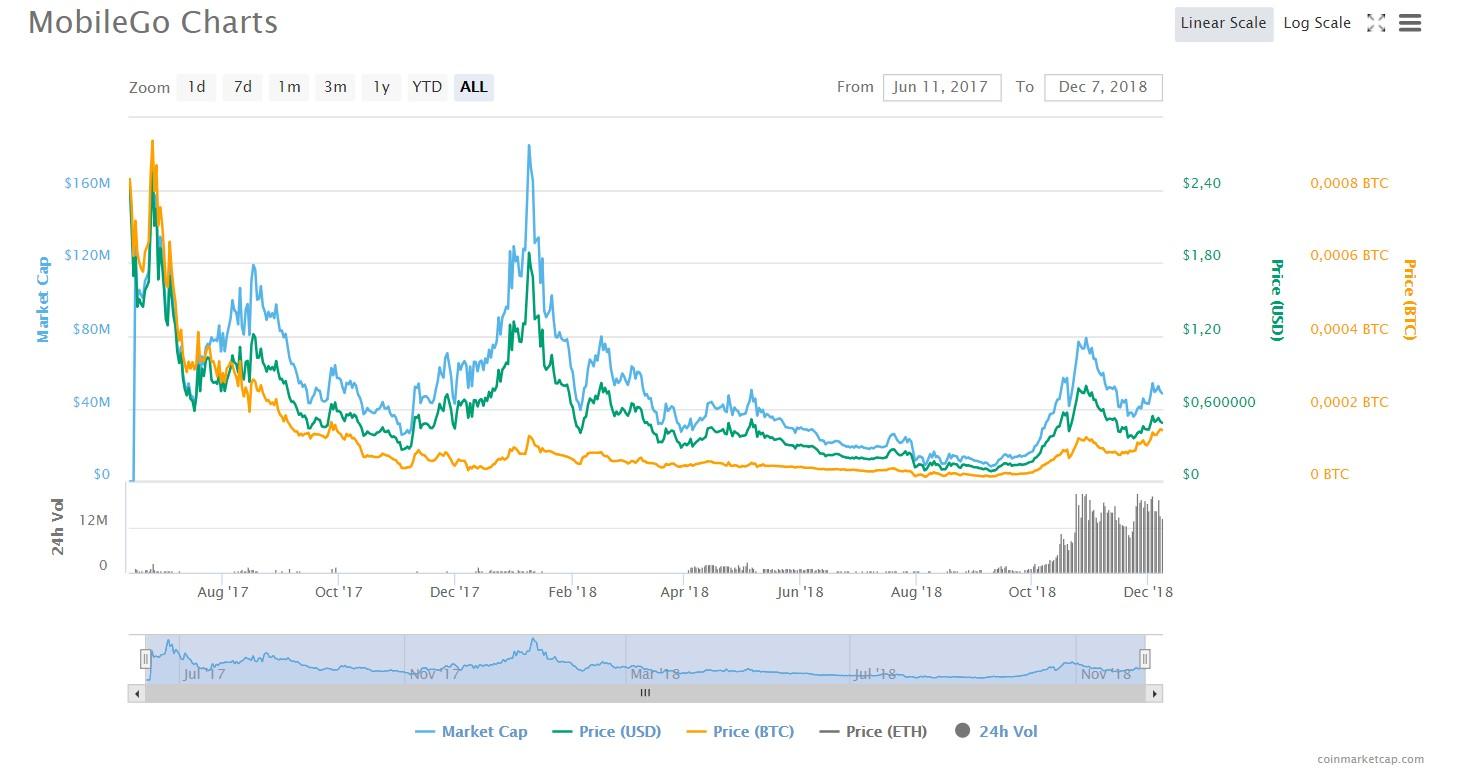
Task: Click the navigator right range handle
Action: coord(1145,658)
